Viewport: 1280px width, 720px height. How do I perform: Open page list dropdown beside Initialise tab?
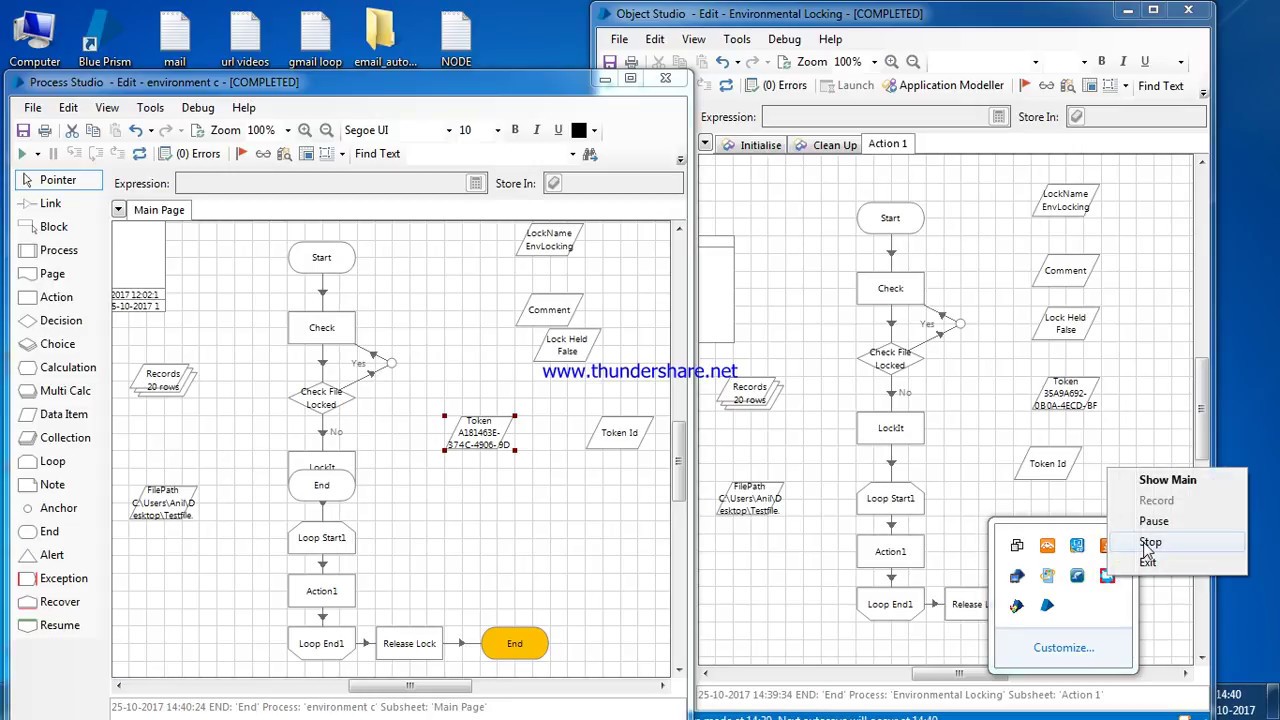(705, 144)
